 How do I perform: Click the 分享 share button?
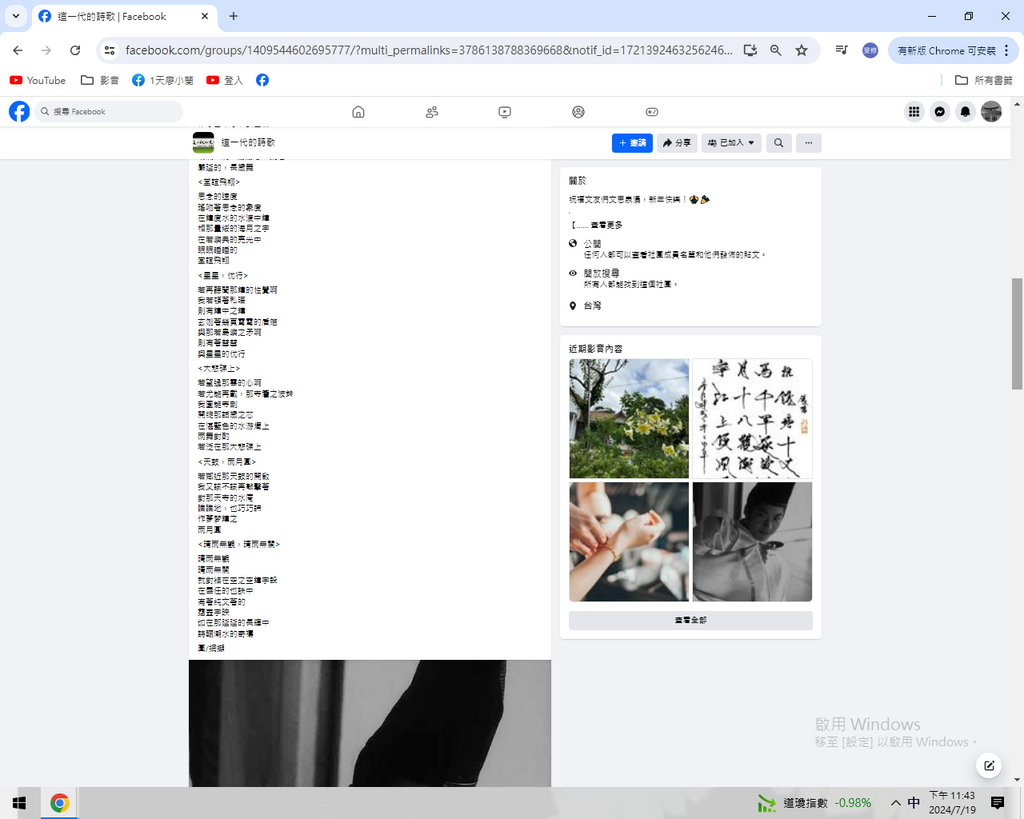tap(677, 143)
